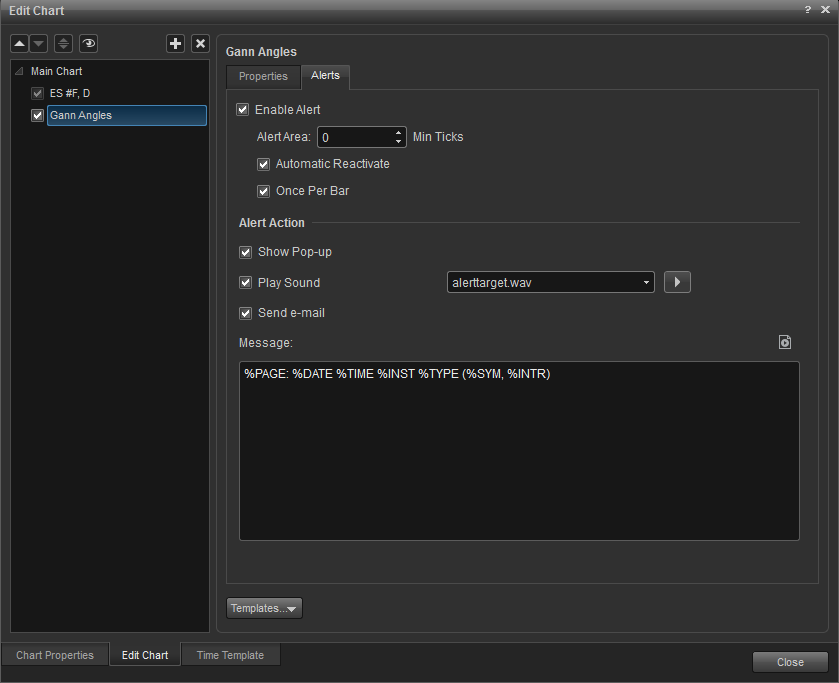The image size is (839, 683).
Task: Click the move up arrow icon
Action: click(x=19, y=43)
